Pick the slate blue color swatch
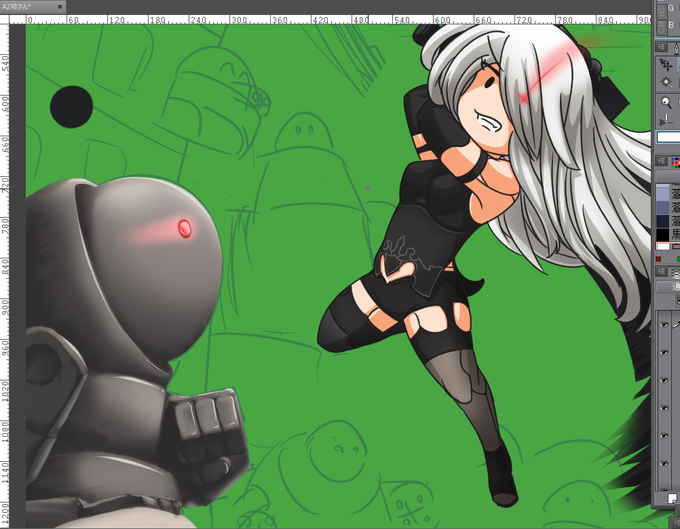The image size is (680, 529). click(x=663, y=208)
